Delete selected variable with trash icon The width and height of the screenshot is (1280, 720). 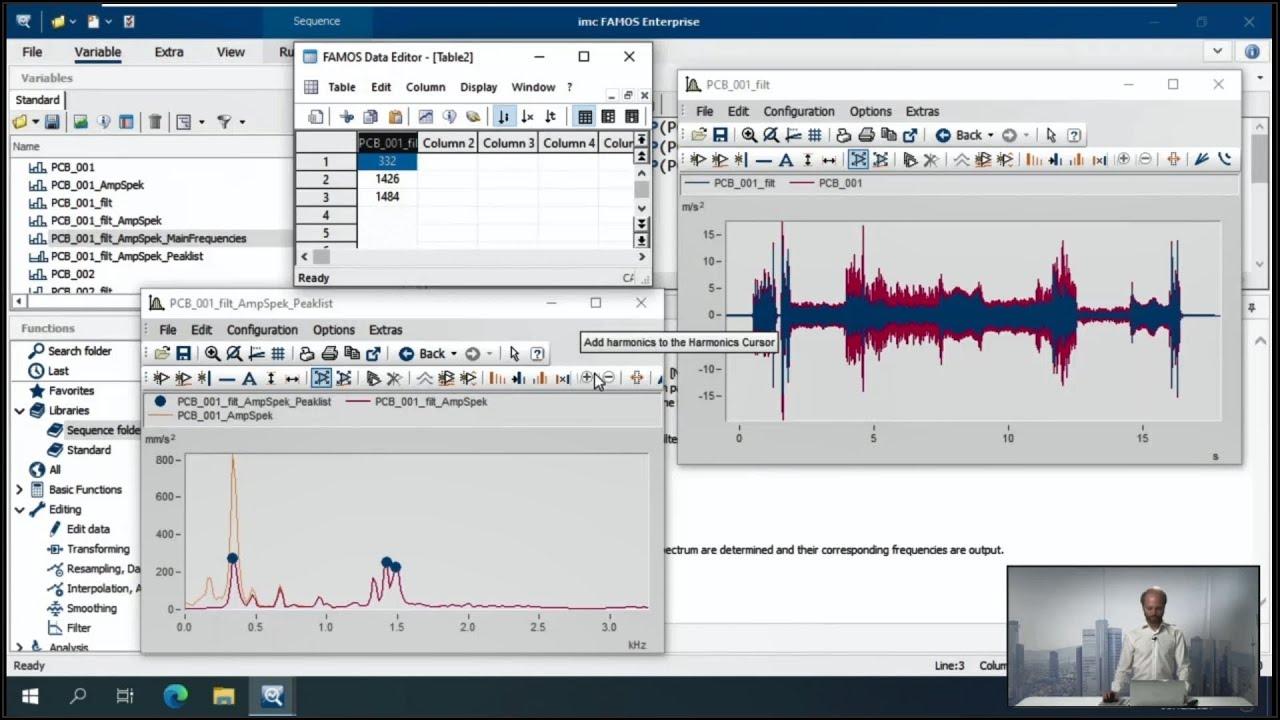tap(155, 122)
